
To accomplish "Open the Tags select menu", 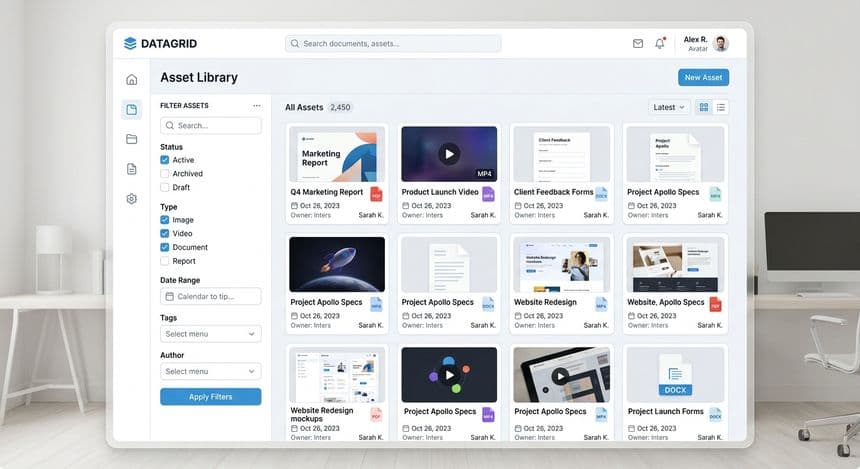I will pyautogui.click(x=211, y=334).
